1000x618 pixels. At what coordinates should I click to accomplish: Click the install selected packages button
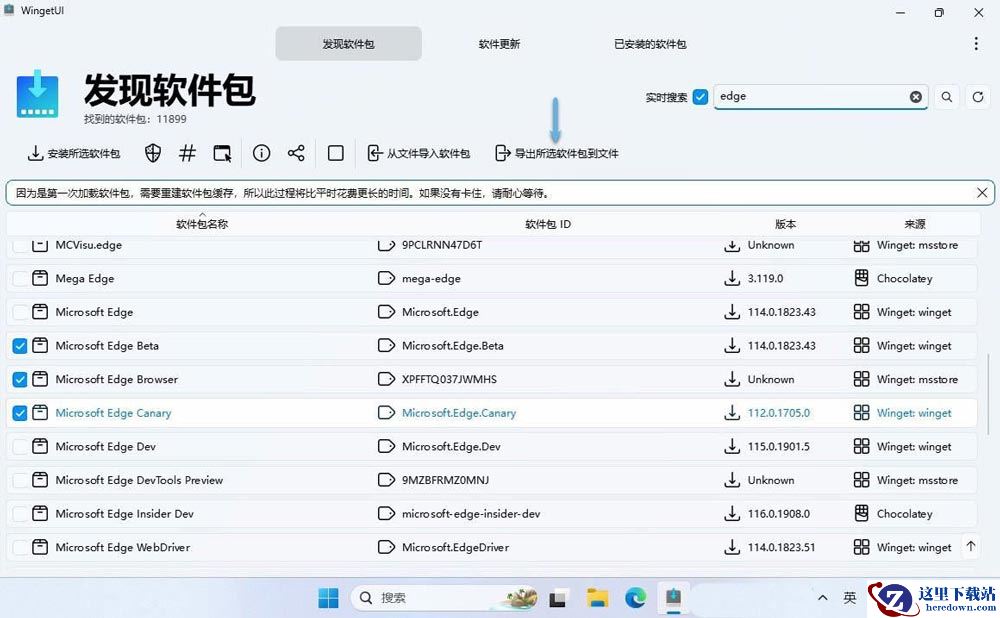(73, 153)
